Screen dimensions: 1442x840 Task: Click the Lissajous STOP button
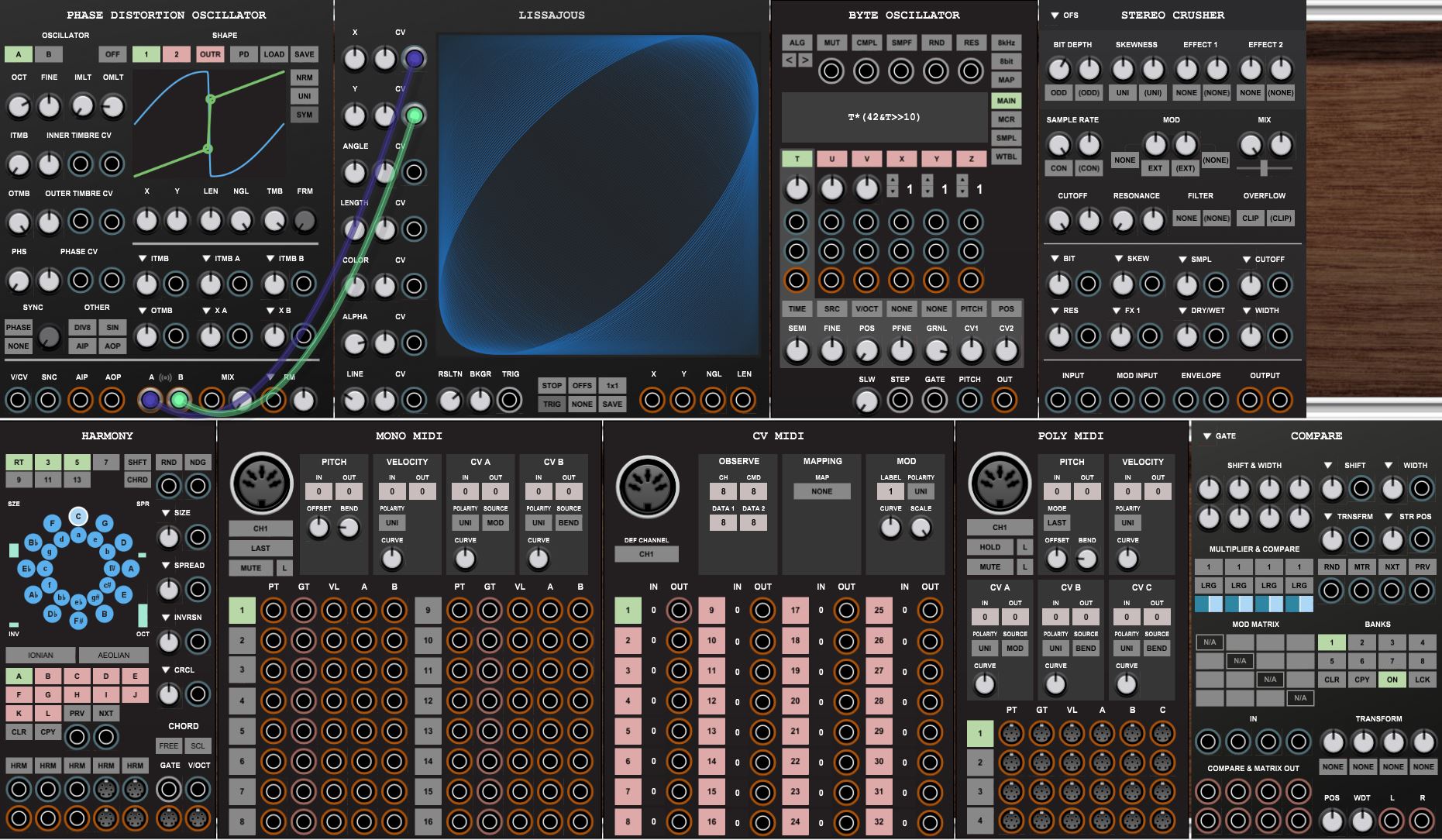pos(552,385)
